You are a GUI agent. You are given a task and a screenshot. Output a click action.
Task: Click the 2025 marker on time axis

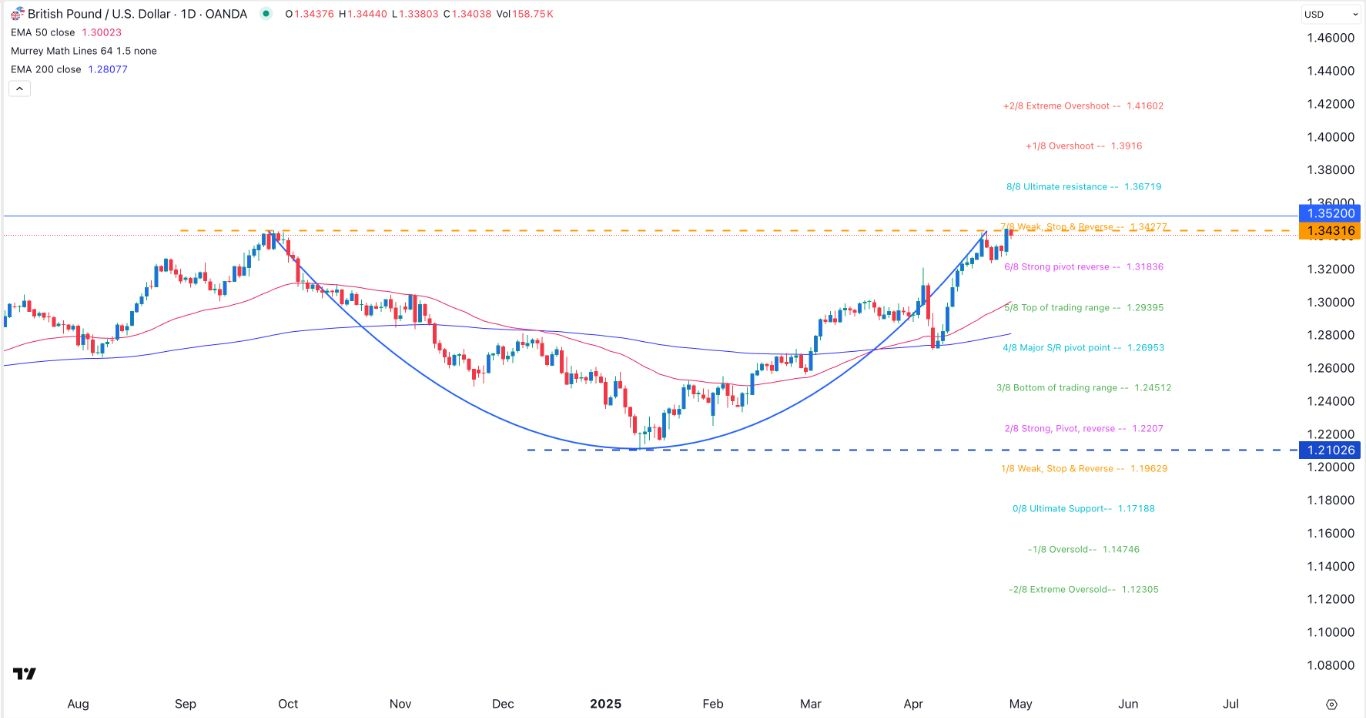click(x=605, y=704)
